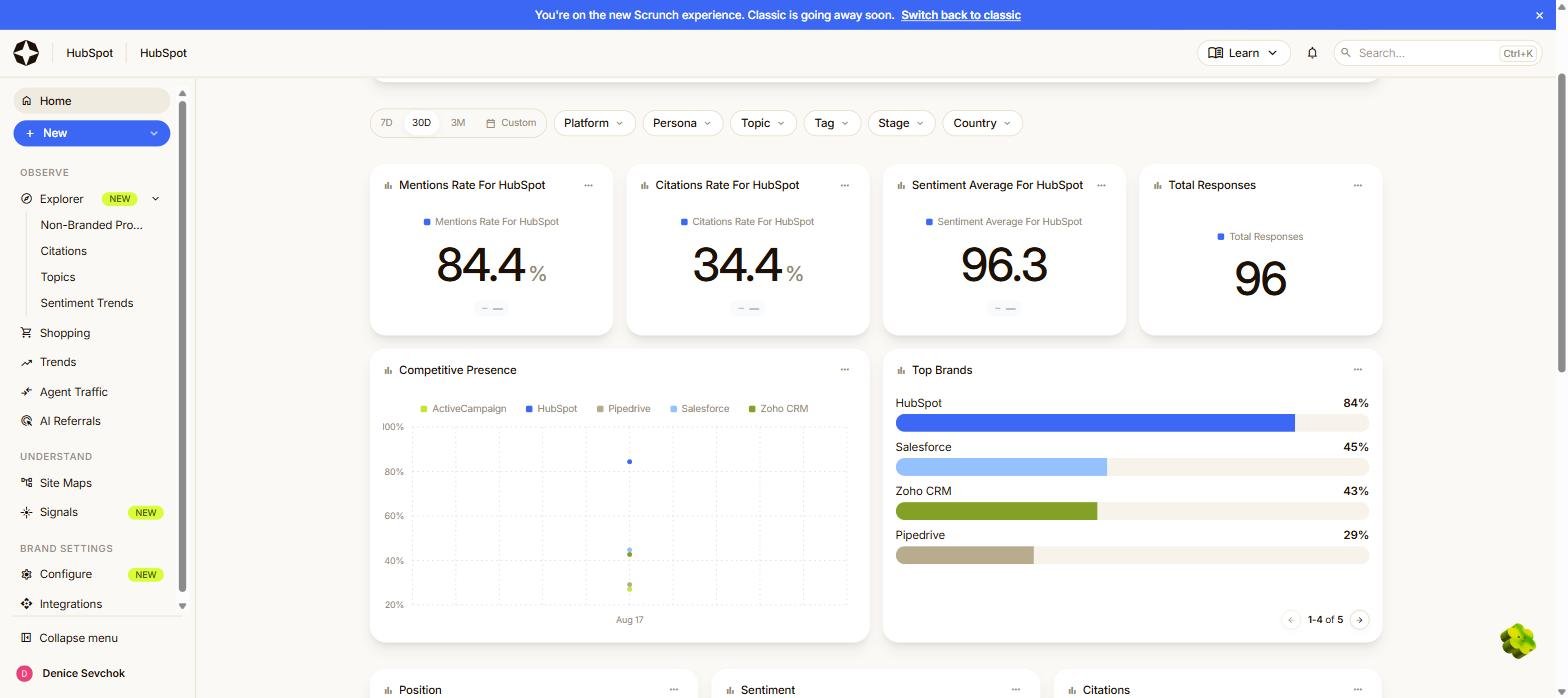1568x698 pixels.
Task: Click the second HubSpot breadcrumb
Action: pos(163,53)
